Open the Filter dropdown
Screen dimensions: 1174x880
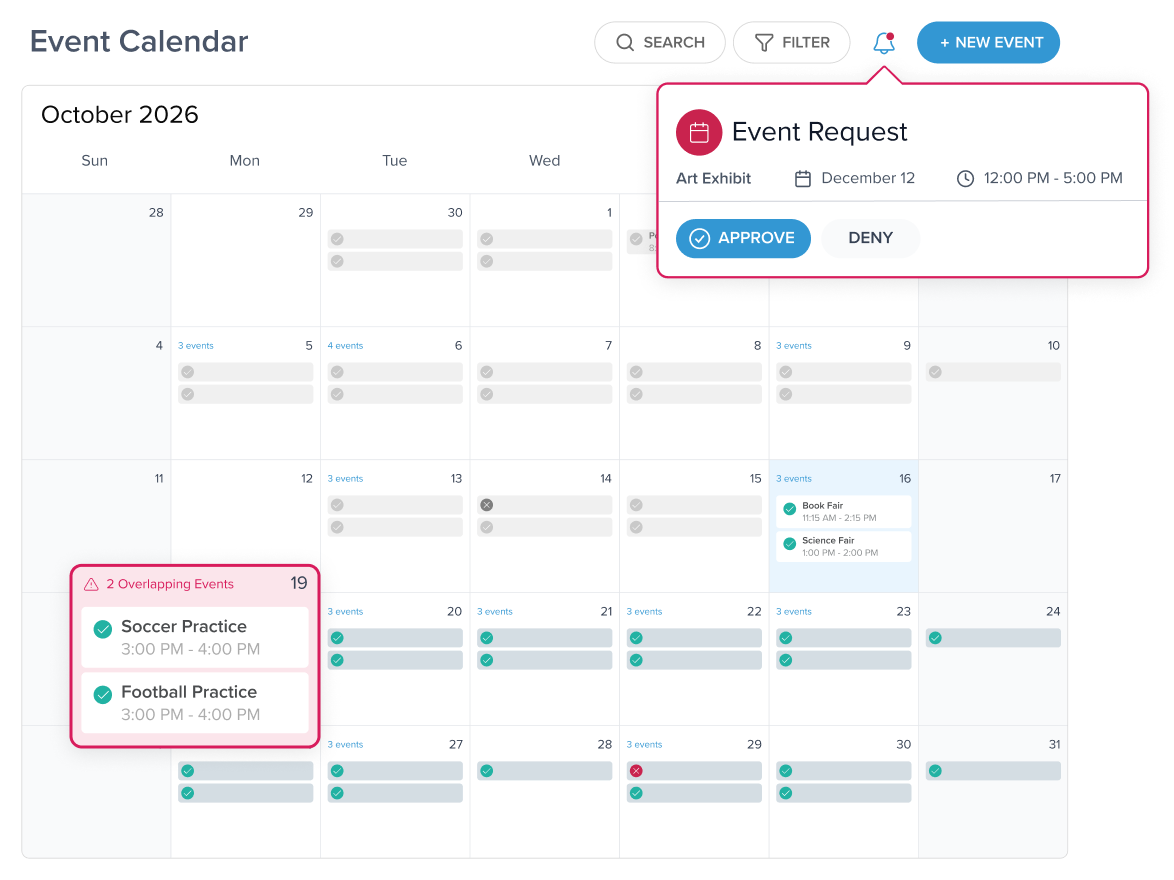point(791,43)
